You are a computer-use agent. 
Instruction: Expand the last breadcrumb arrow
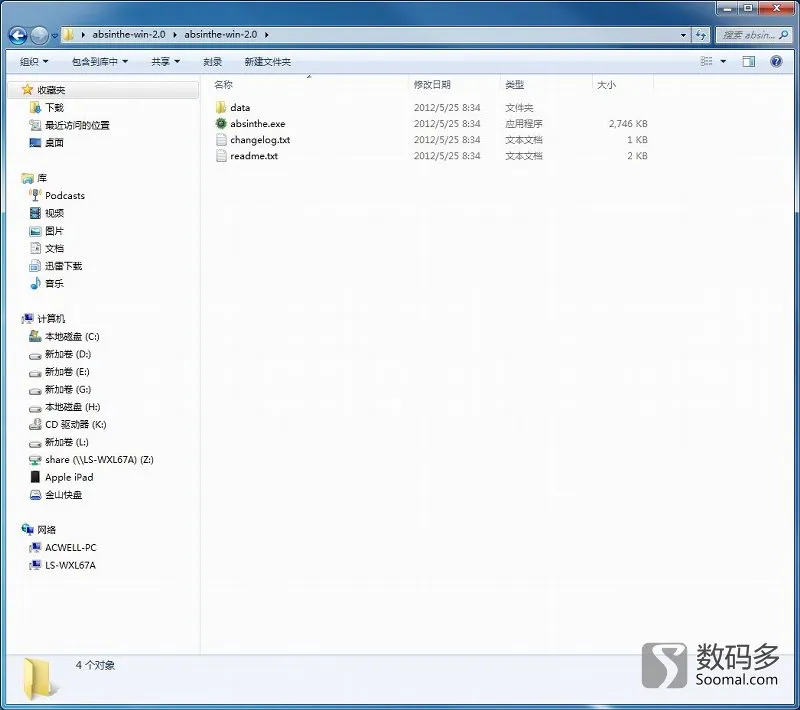point(266,35)
